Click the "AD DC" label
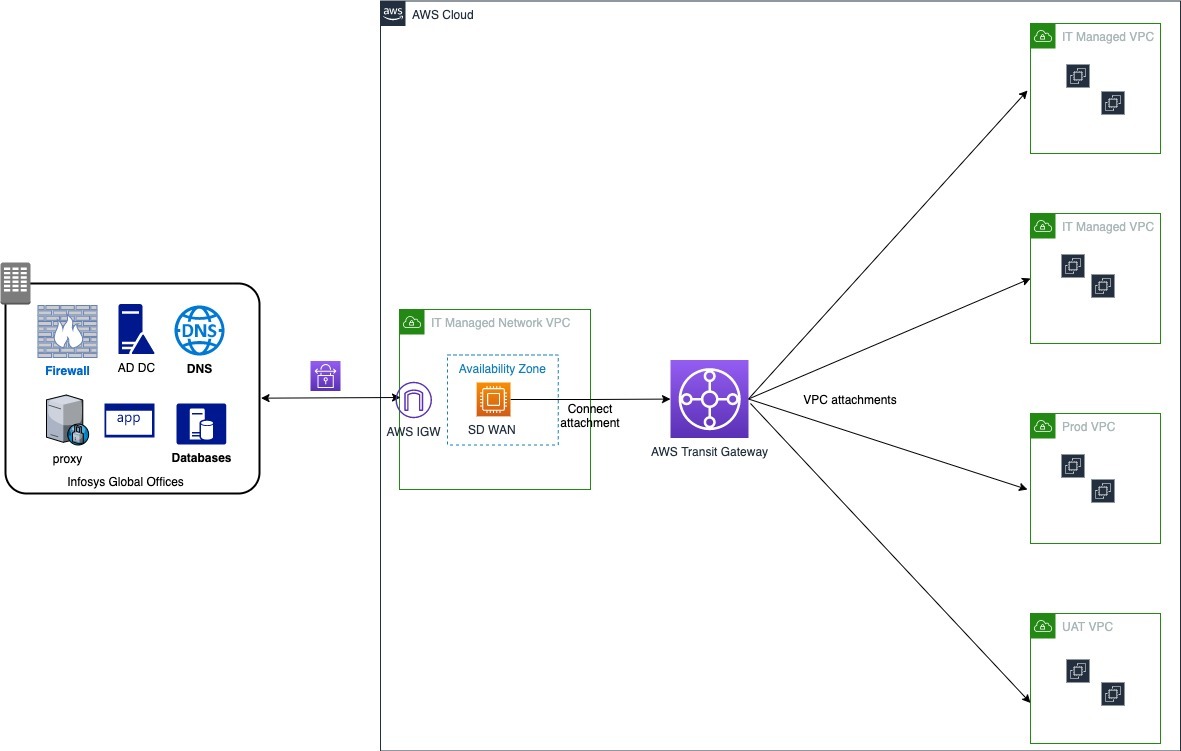The height and width of the screenshot is (751, 1181). [136, 368]
